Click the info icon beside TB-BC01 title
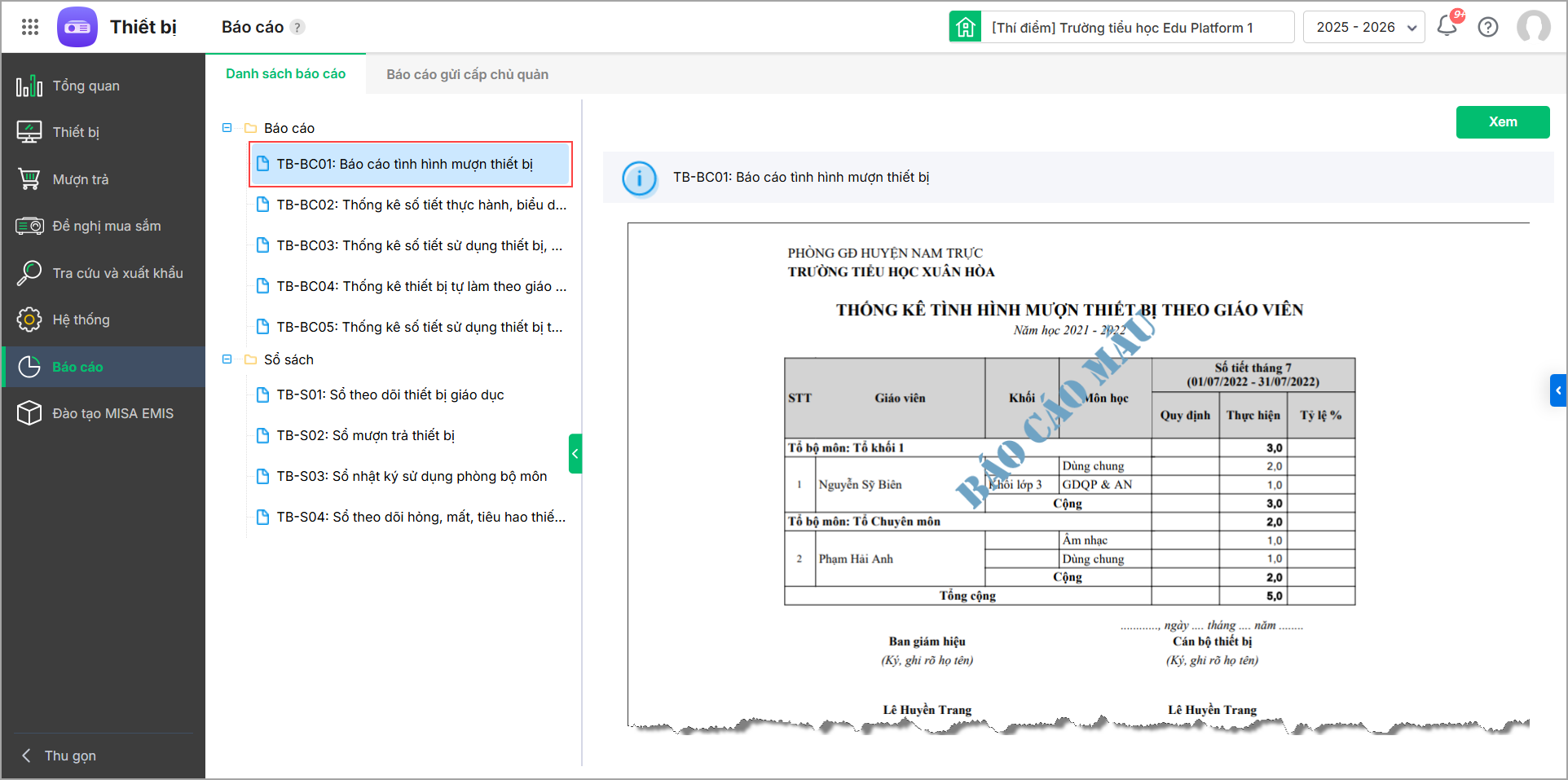Viewport: 1568px width, 780px height. click(640, 178)
